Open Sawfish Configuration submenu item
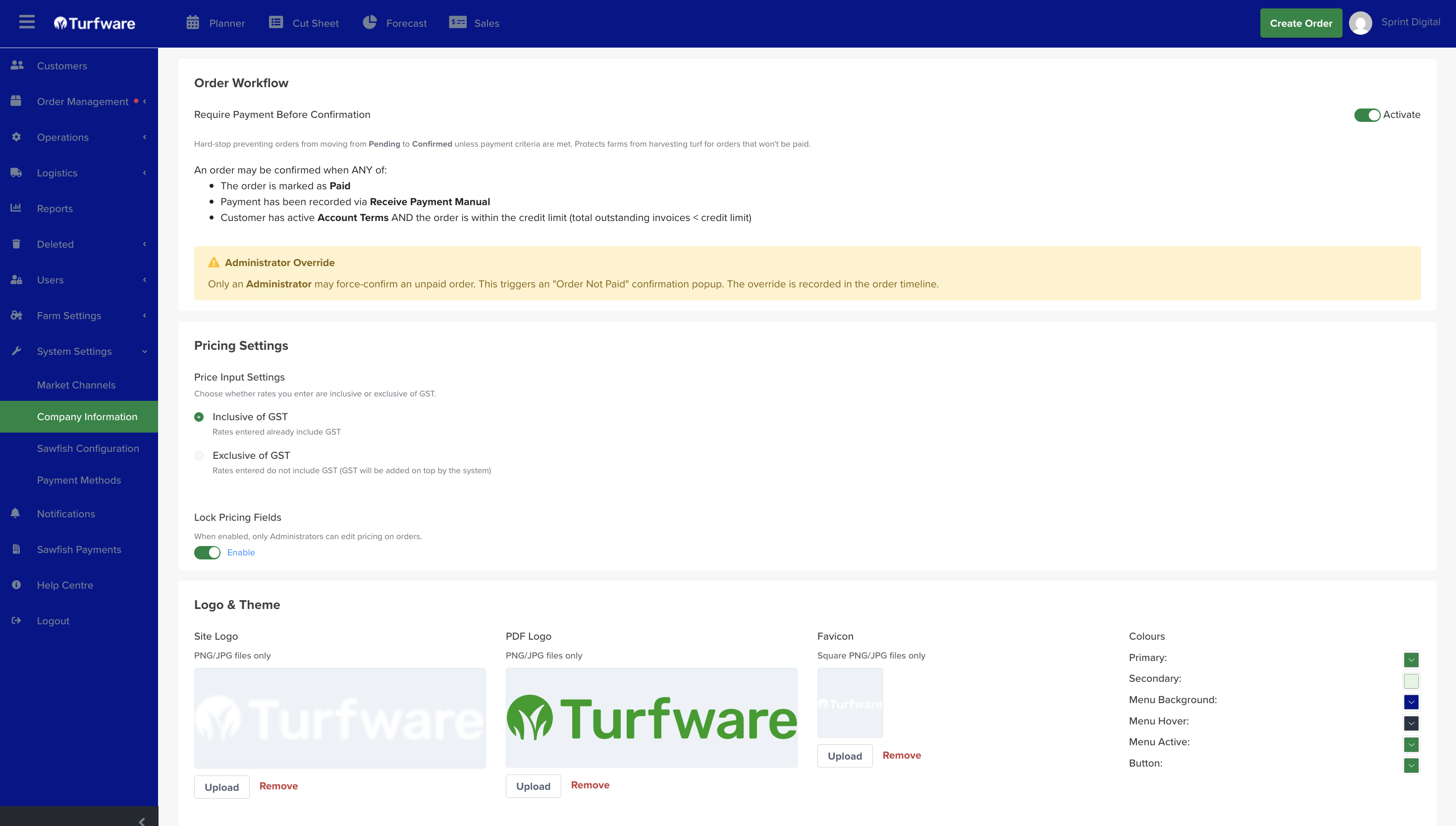Image resolution: width=1456 pixels, height=826 pixels. (88, 449)
